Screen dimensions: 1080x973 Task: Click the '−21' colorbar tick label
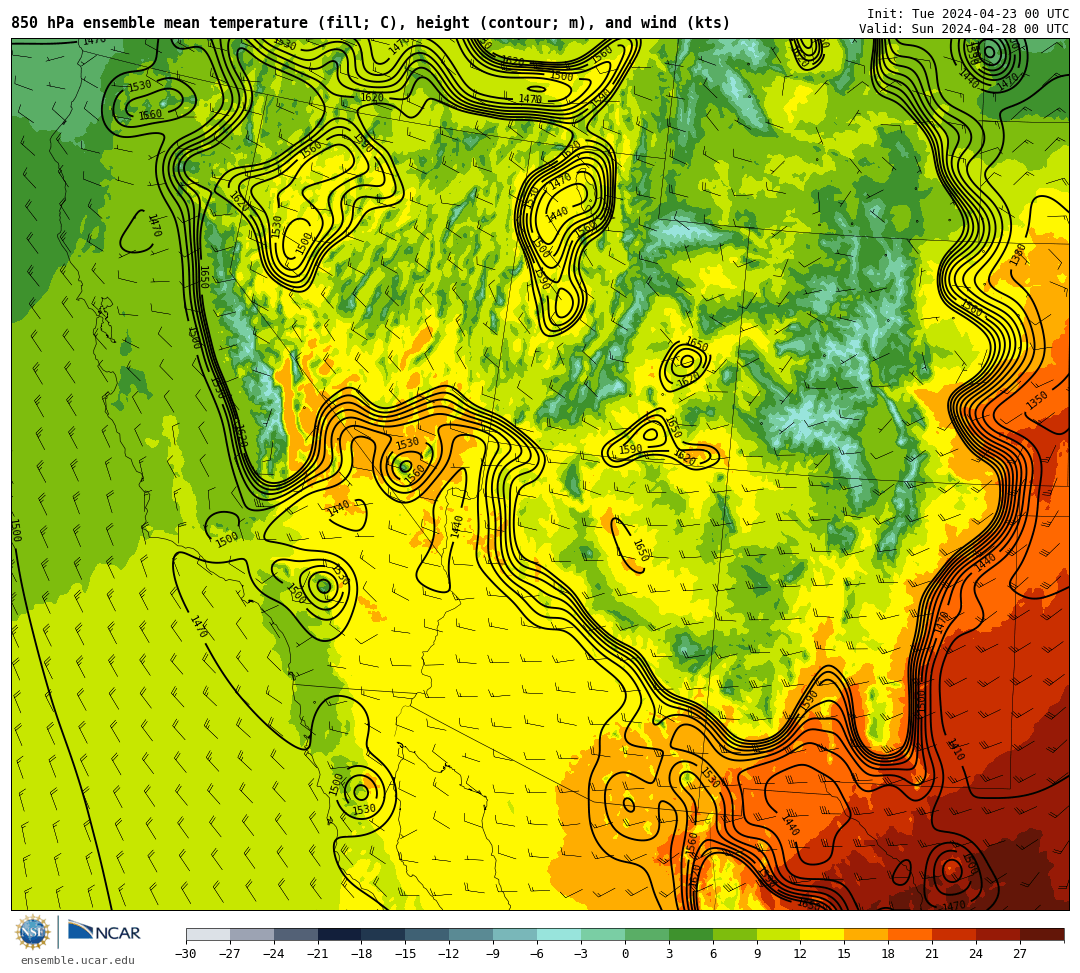pos(318,954)
